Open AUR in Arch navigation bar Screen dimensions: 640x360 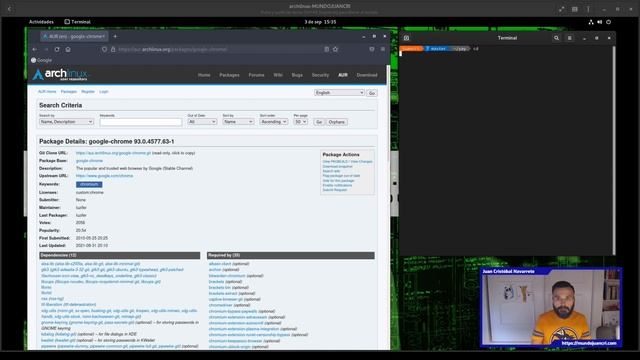click(x=343, y=75)
